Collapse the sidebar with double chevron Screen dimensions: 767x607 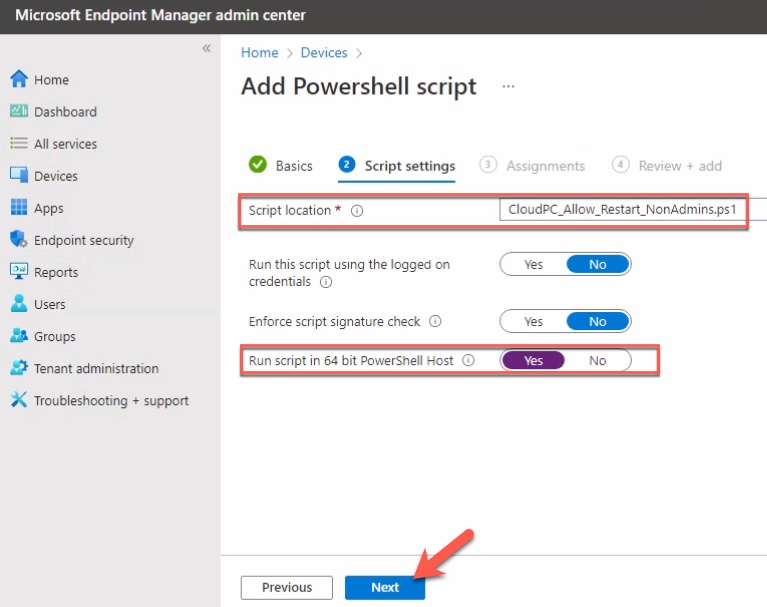206,48
